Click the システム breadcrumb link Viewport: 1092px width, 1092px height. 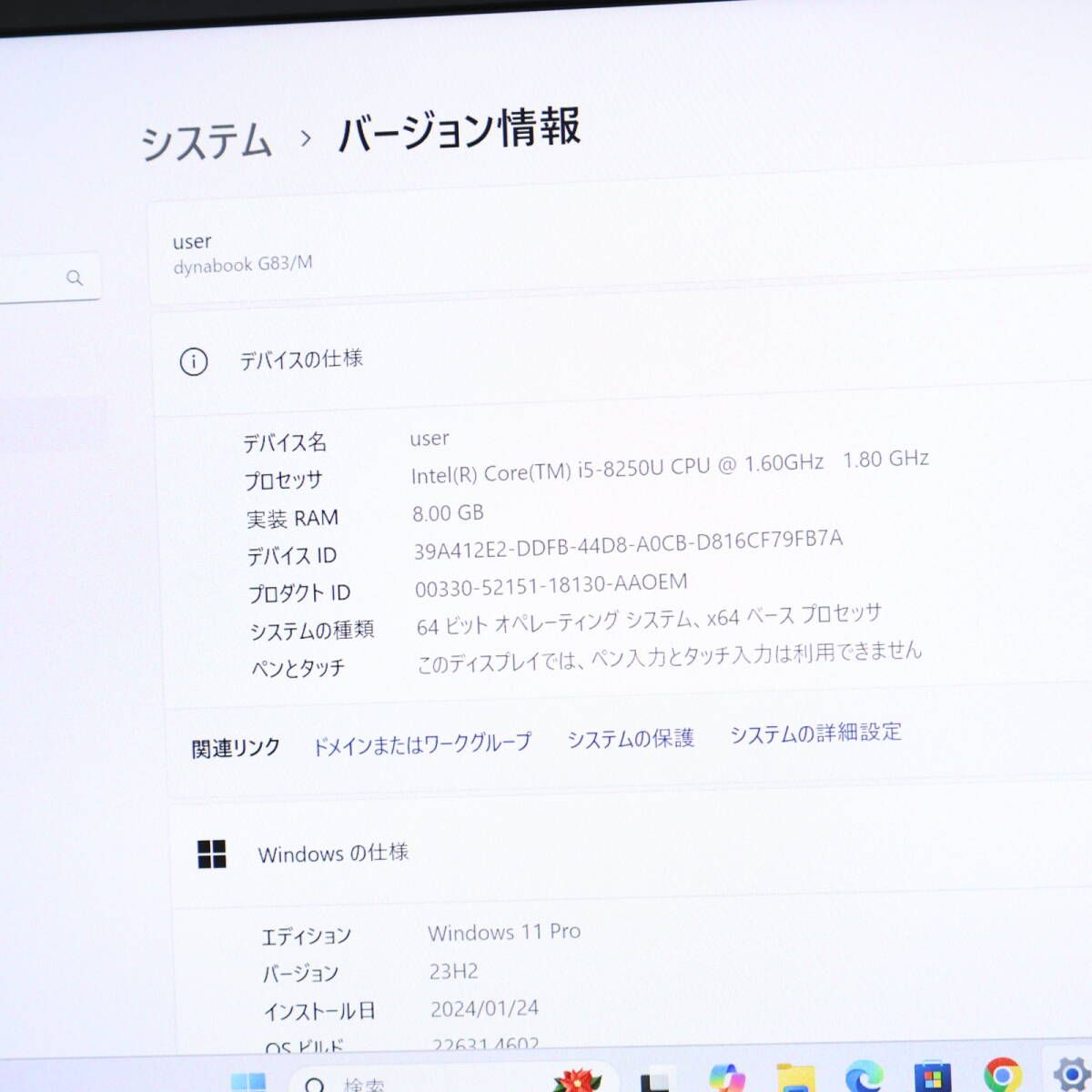pyautogui.click(x=207, y=143)
